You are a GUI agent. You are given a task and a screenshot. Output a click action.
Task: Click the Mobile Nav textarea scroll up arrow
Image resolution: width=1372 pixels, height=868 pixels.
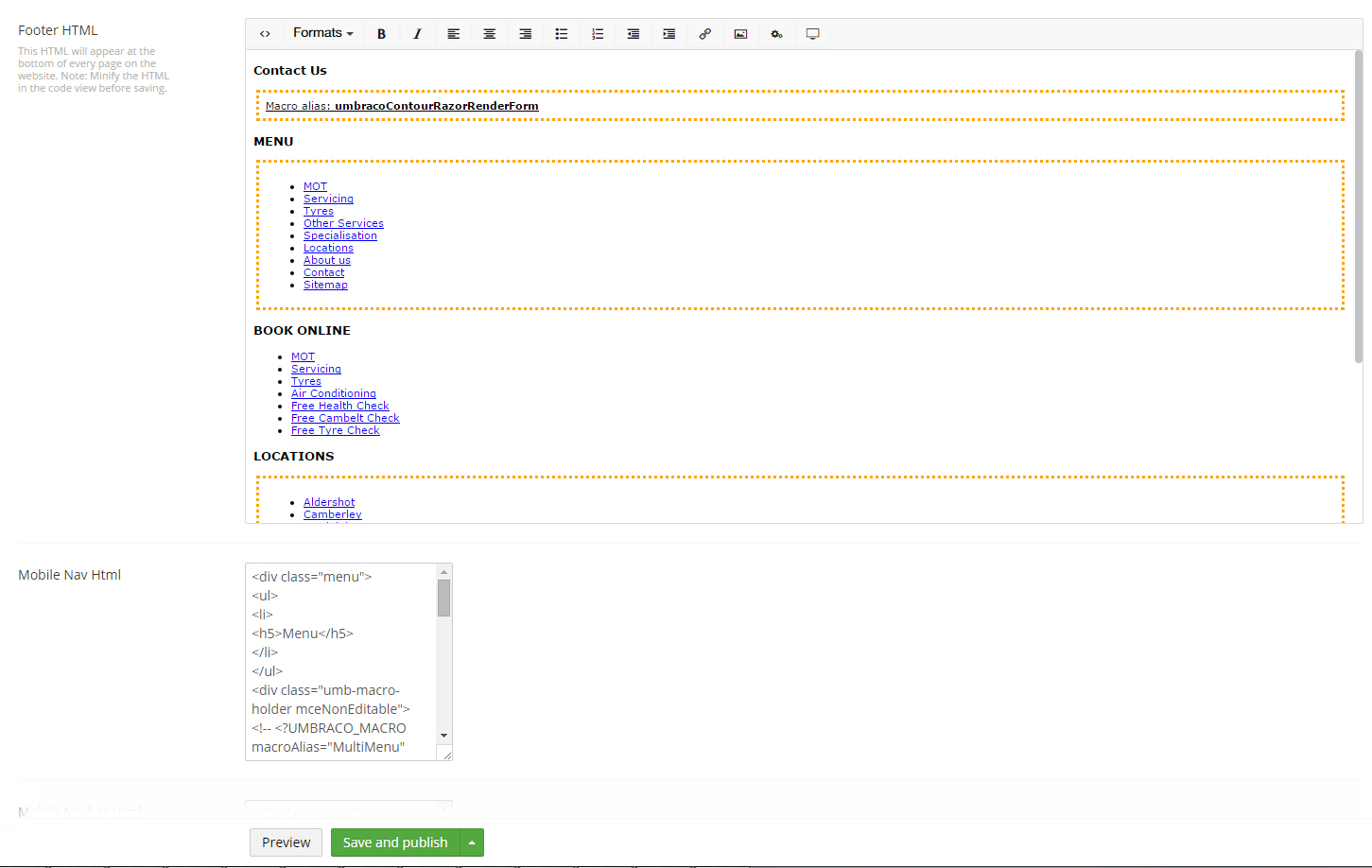(443, 572)
